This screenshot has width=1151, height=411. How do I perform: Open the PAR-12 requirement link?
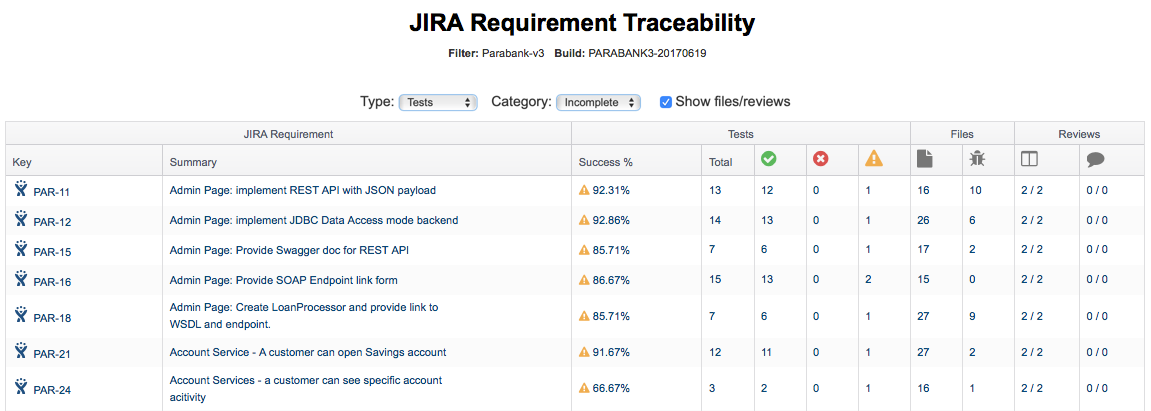point(52,222)
